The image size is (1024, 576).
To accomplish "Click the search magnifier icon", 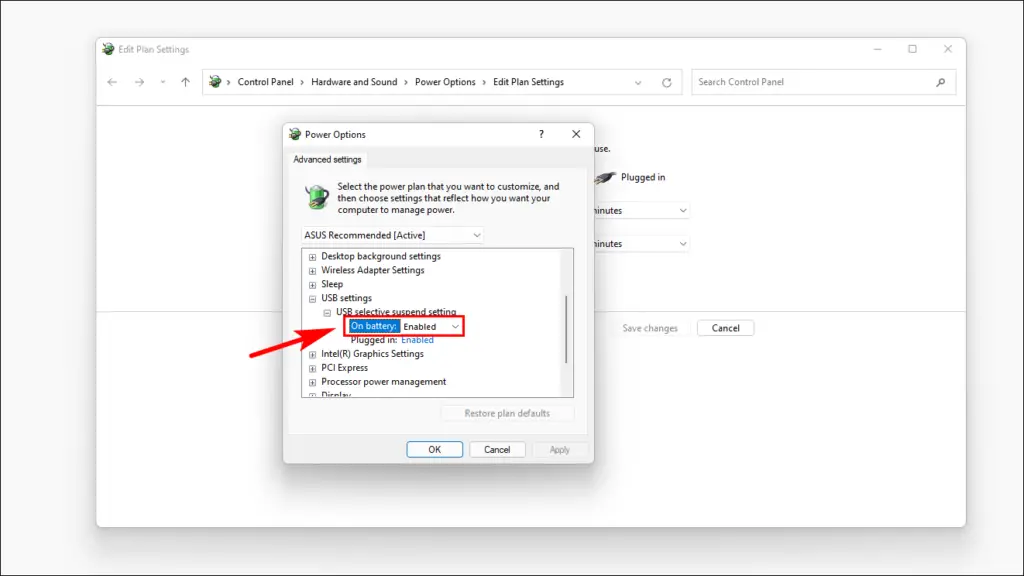I will (x=940, y=82).
